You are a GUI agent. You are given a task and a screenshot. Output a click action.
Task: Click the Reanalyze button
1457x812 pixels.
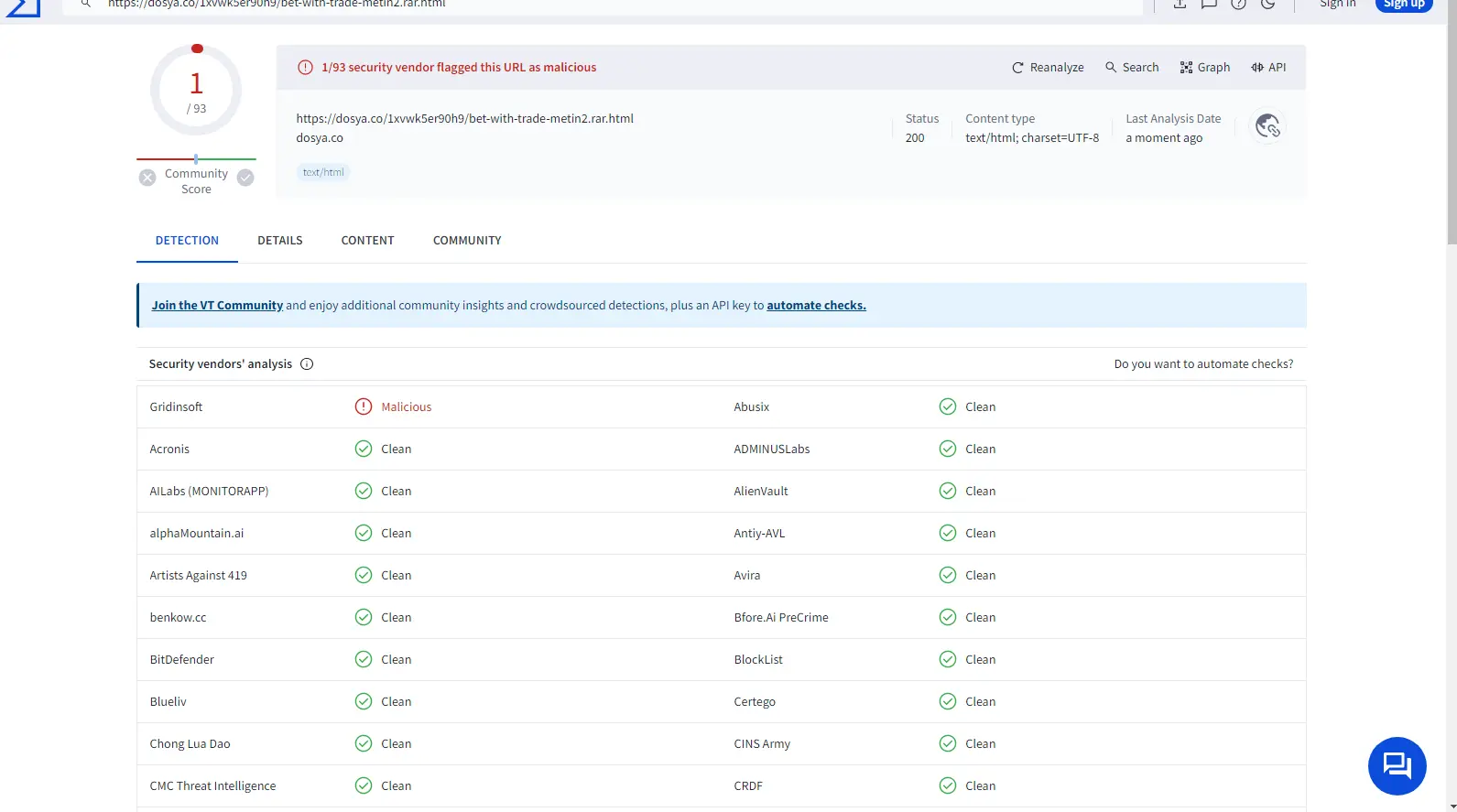pyautogui.click(x=1048, y=68)
